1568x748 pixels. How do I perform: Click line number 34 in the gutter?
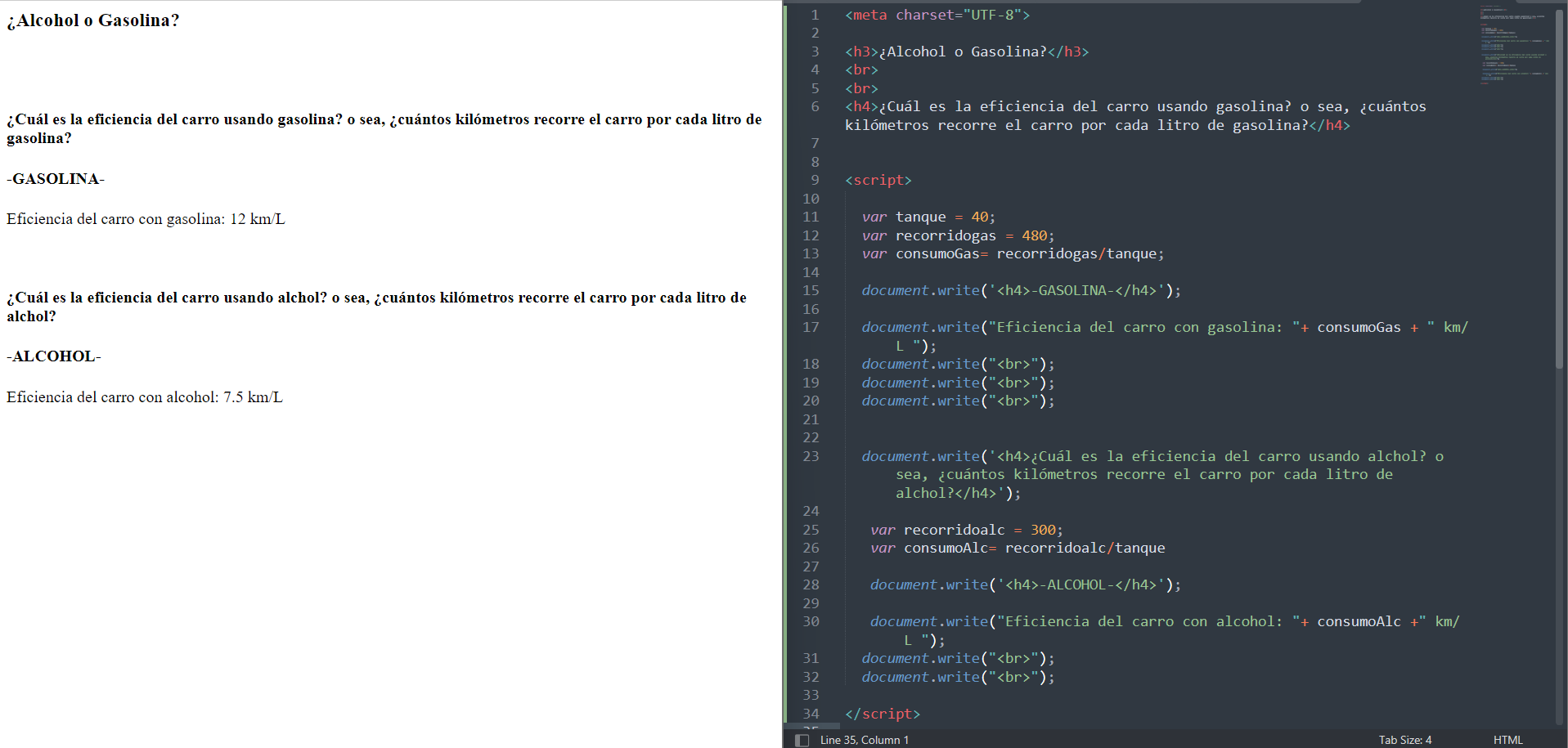(811, 714)
